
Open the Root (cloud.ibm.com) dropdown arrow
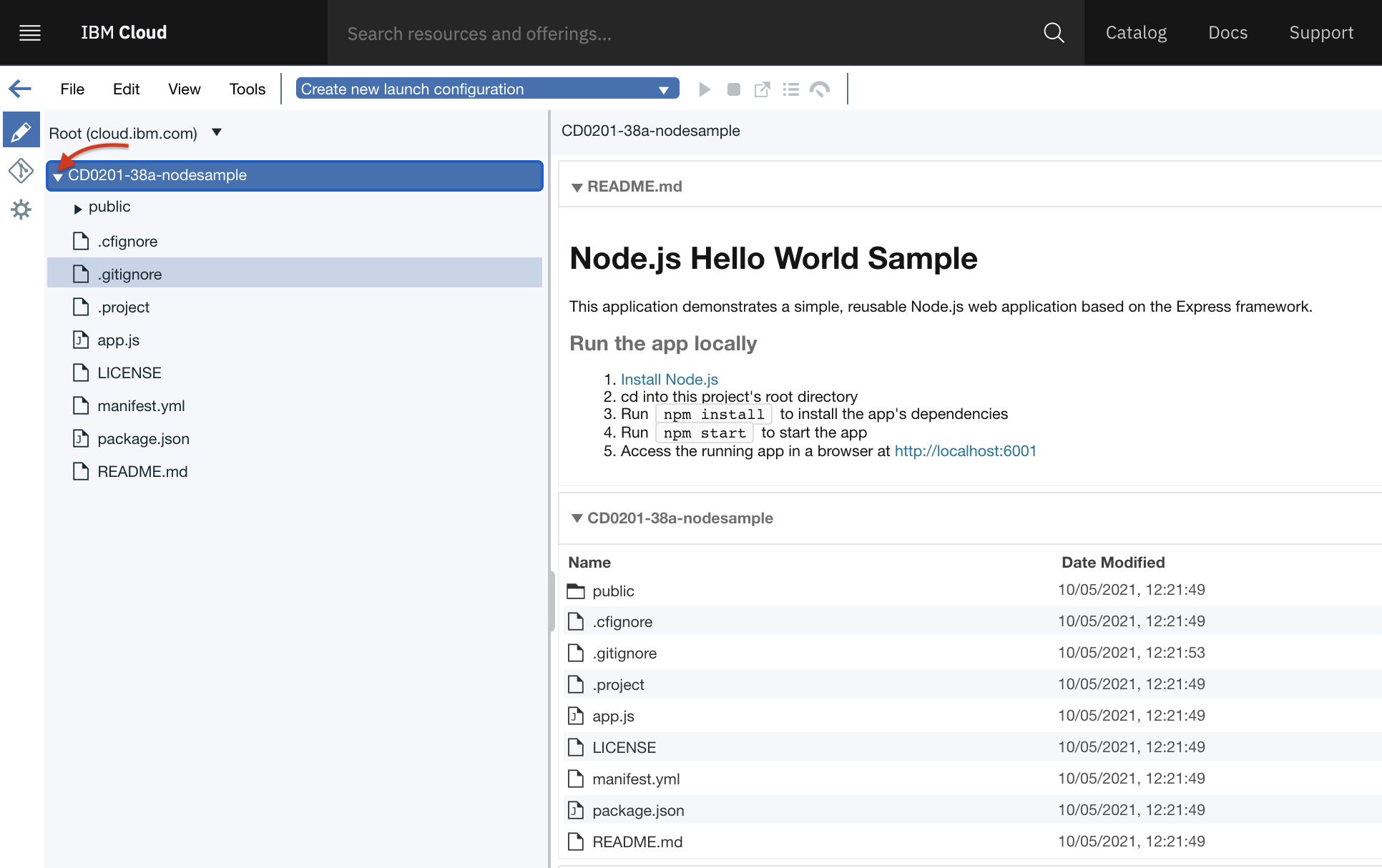(x=217, y=132)
